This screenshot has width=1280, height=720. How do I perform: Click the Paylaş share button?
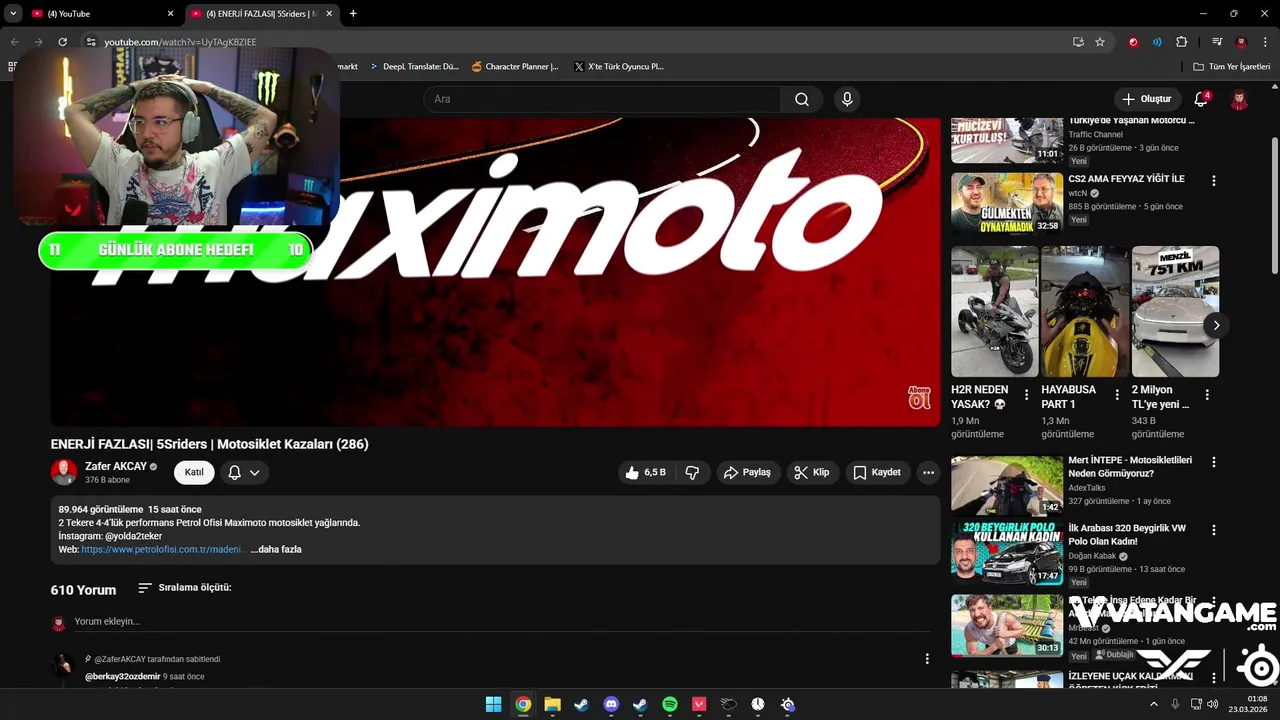click(x=747, y=472)
